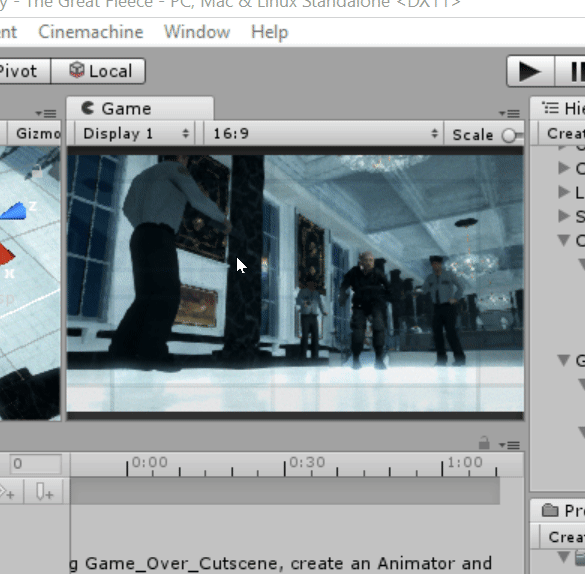The width and height of the screenshot is (585, 574).
Task: Open the Cinemachine menu
Action: [x=91, y=32]
